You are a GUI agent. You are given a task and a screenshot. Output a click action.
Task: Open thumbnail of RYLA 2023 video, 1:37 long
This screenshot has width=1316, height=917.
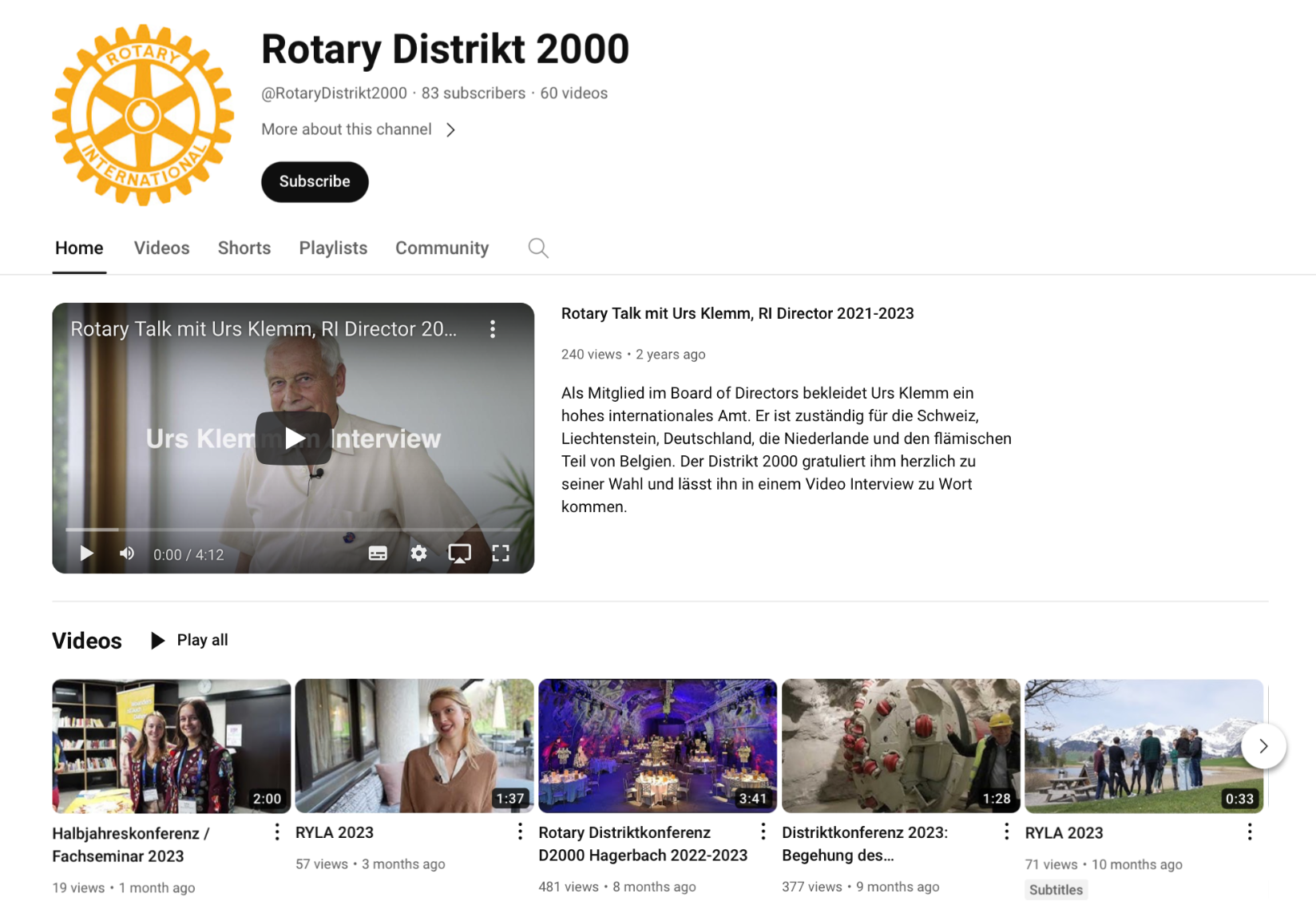[x=414, y=746]
